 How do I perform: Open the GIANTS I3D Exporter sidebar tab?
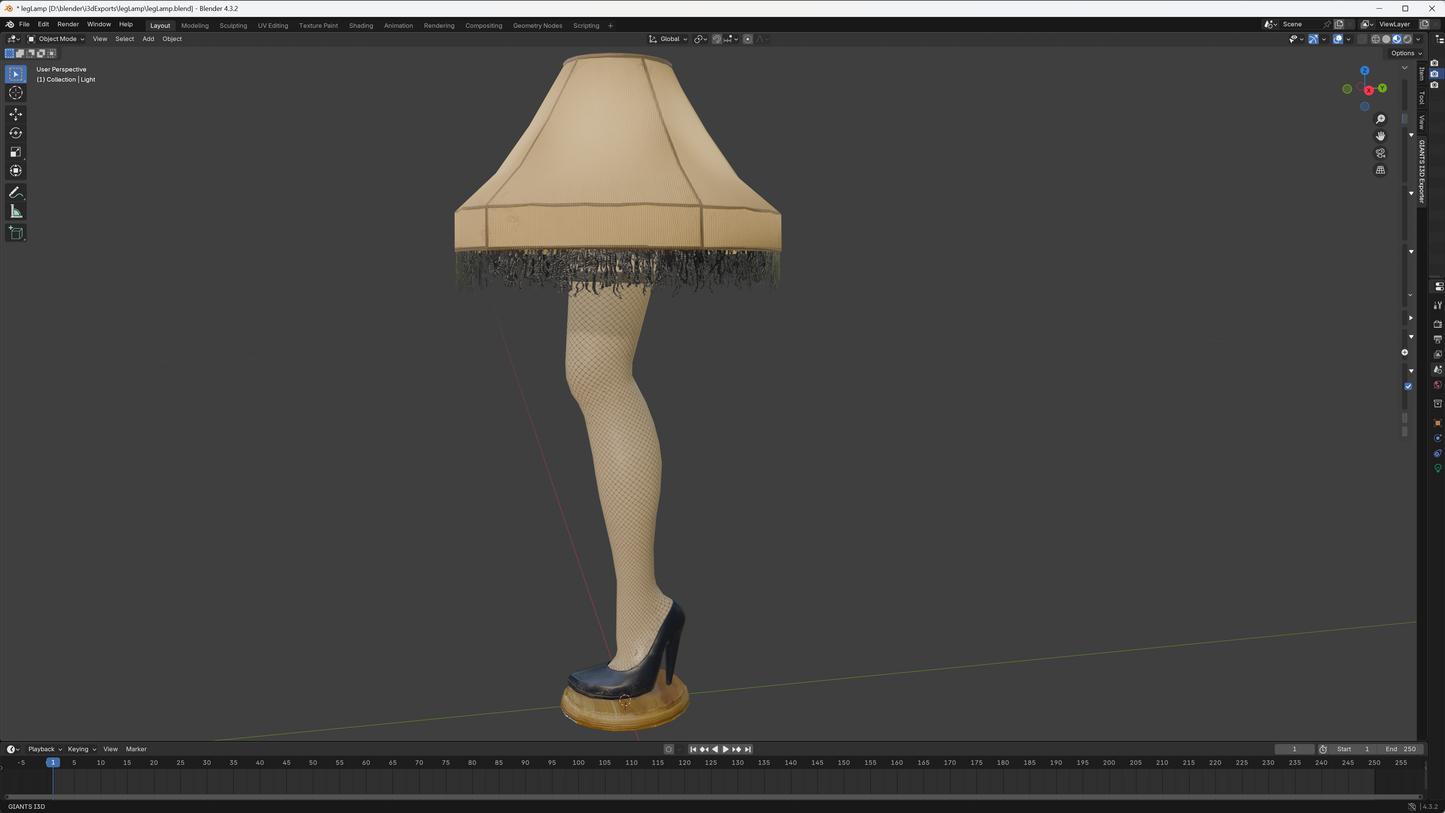pos(1421,171)
